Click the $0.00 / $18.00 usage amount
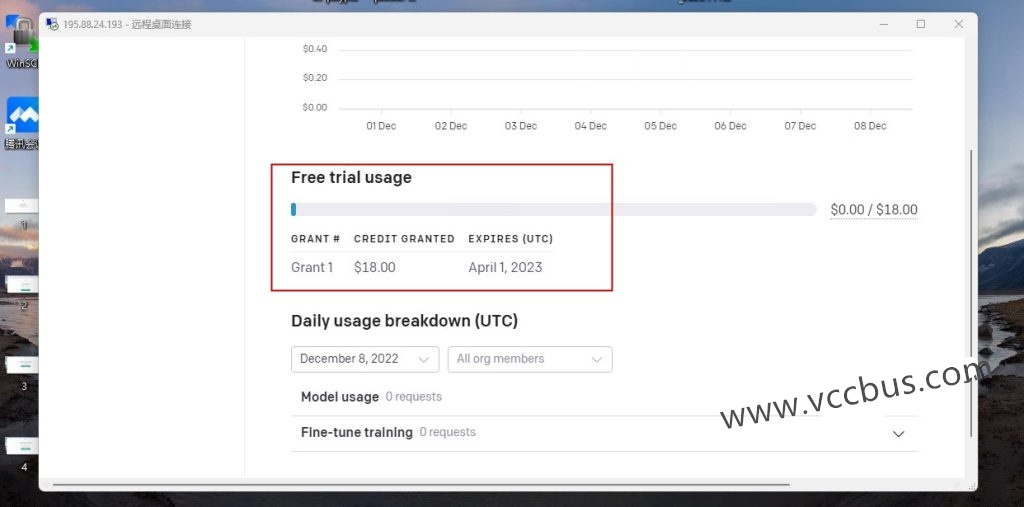Viewport: 1024px width, 507px height. 873,210
